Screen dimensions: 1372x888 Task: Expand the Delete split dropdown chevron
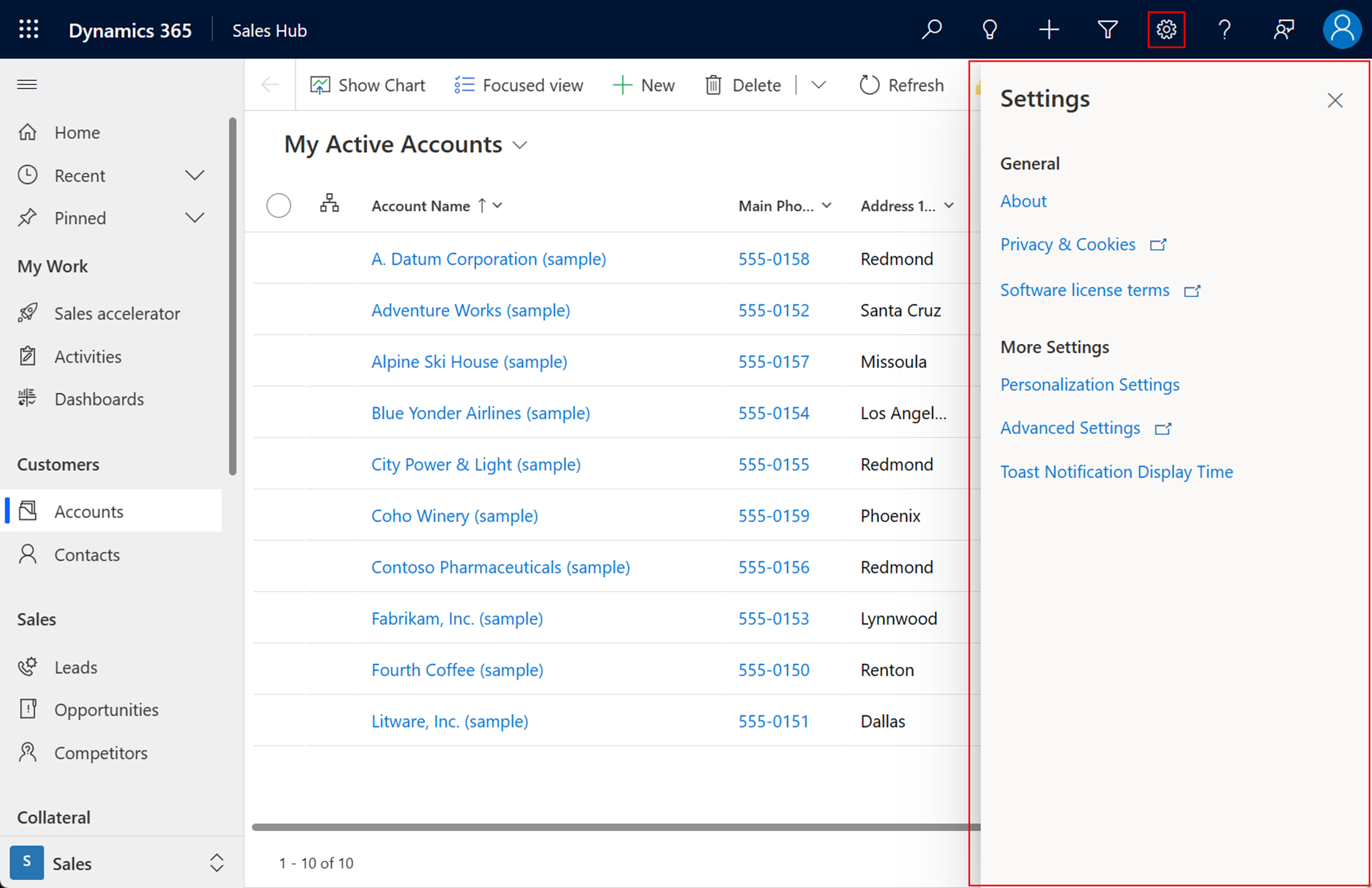tap(819, 86)
